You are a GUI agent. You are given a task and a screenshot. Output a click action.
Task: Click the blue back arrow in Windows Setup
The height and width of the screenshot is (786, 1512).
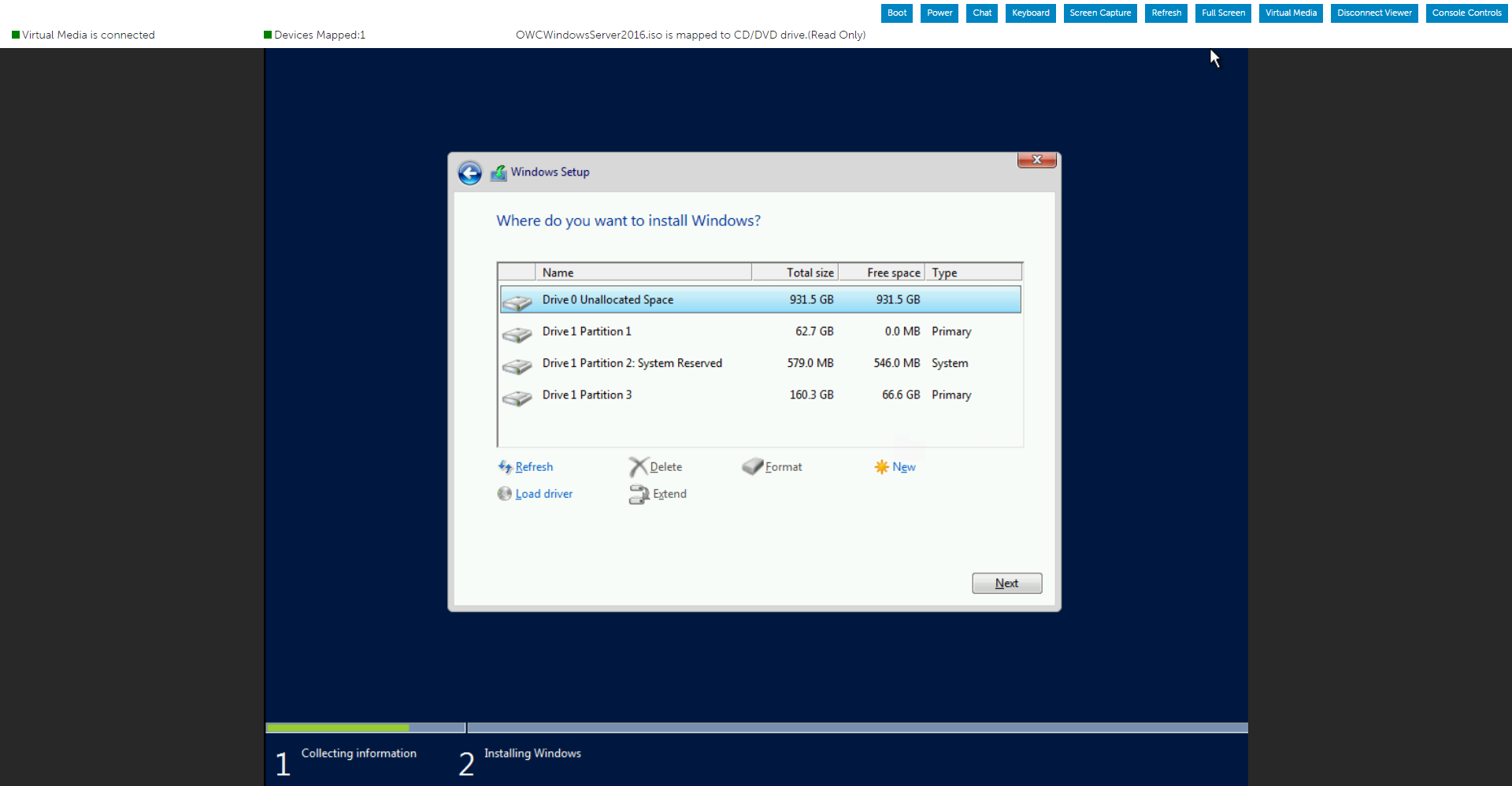[470, 172]
